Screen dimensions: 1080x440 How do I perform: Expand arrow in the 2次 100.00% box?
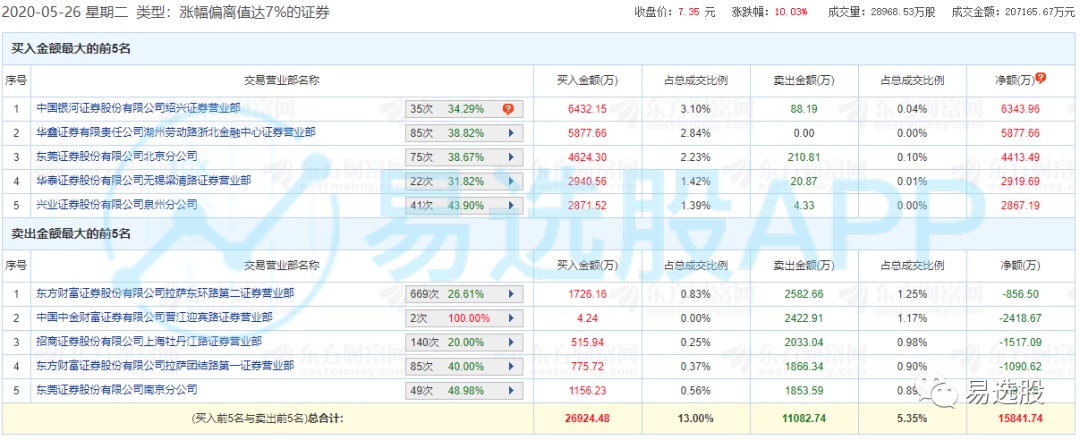(511, 318)
